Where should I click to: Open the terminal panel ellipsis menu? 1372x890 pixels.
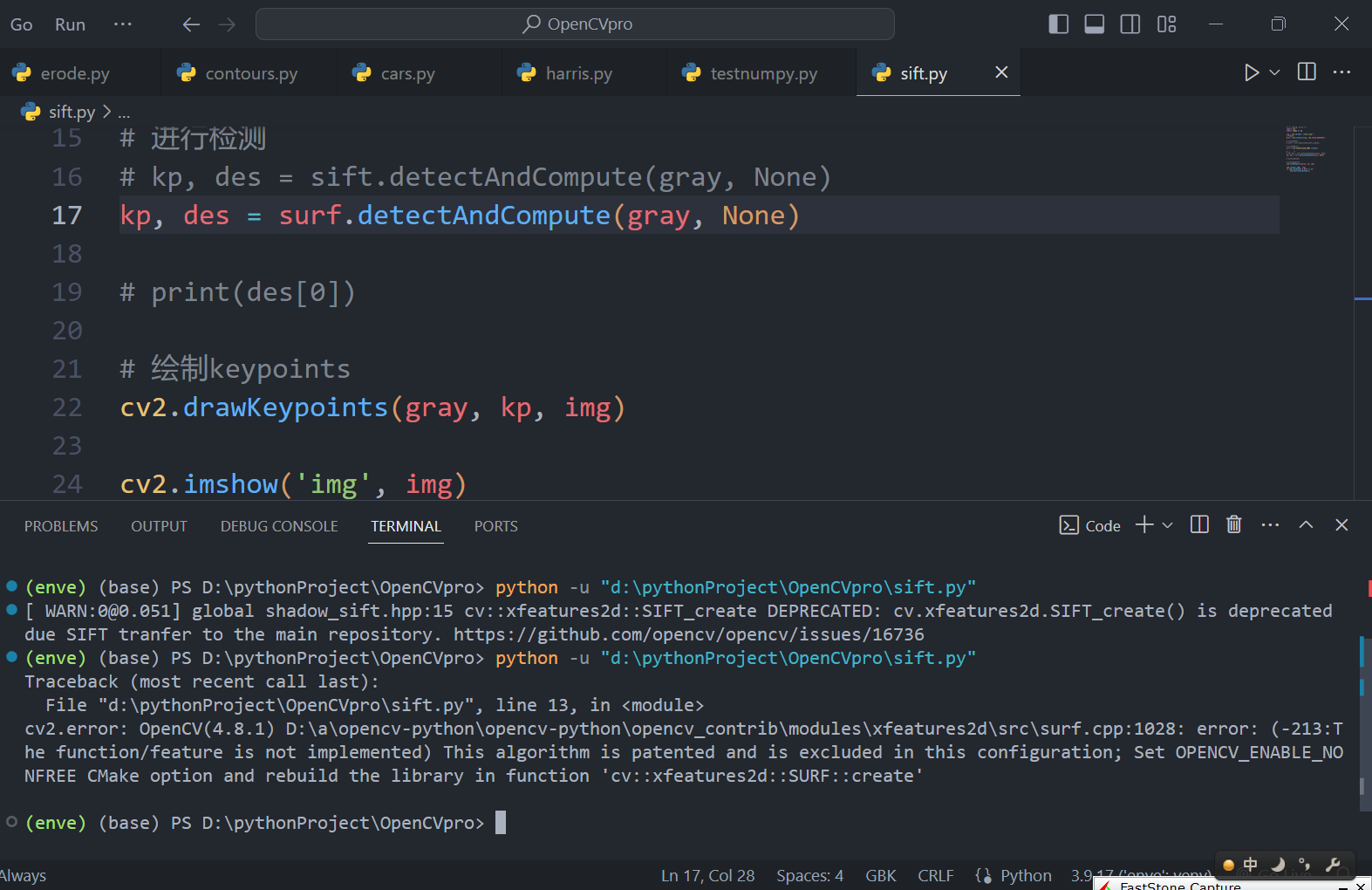click(1270, 524)
